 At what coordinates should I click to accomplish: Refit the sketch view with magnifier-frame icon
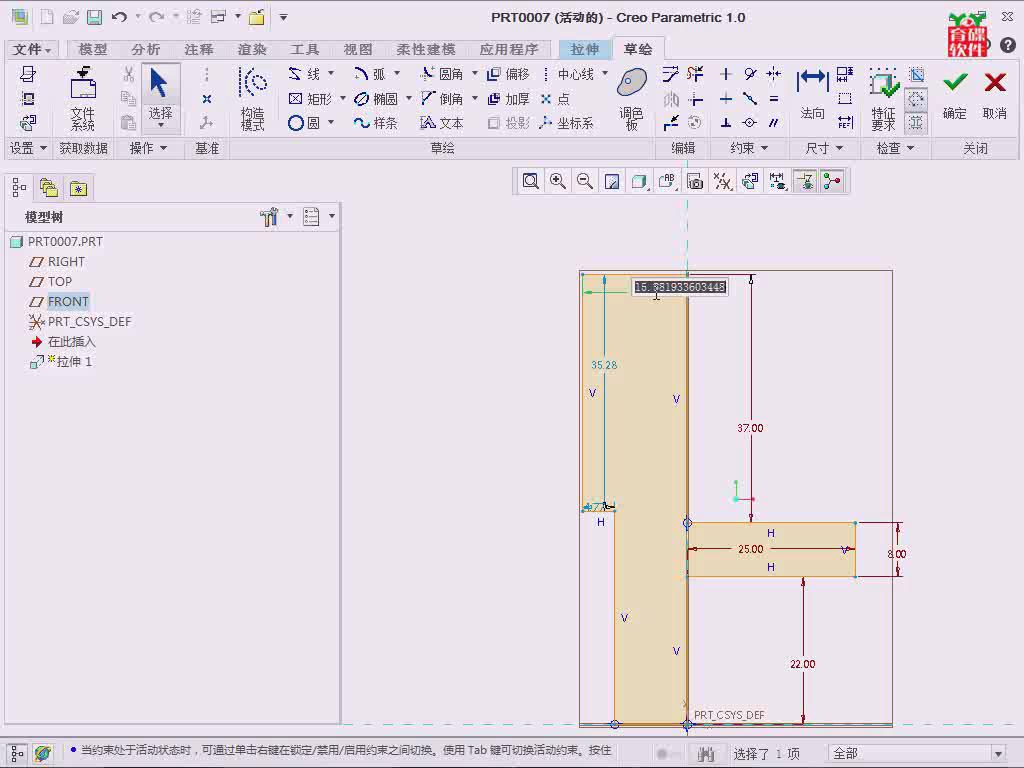point(530,181)
